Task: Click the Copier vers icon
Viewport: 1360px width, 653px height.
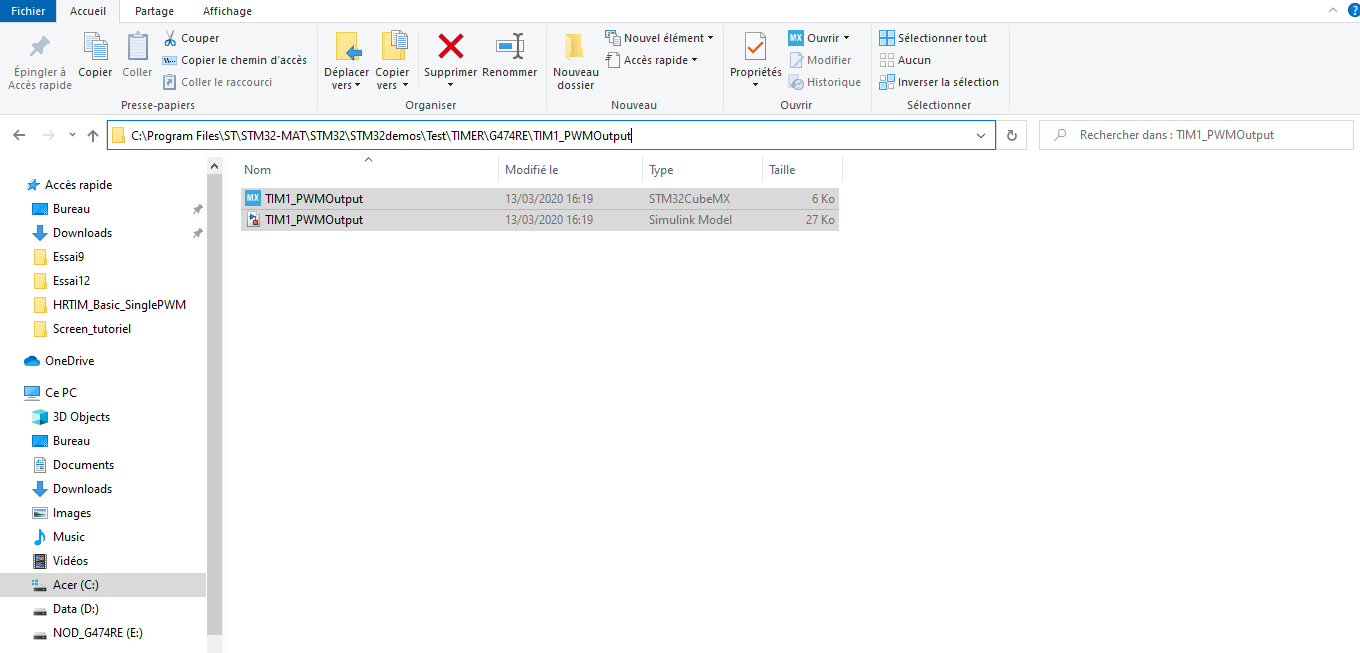Action: pos(393,47)
